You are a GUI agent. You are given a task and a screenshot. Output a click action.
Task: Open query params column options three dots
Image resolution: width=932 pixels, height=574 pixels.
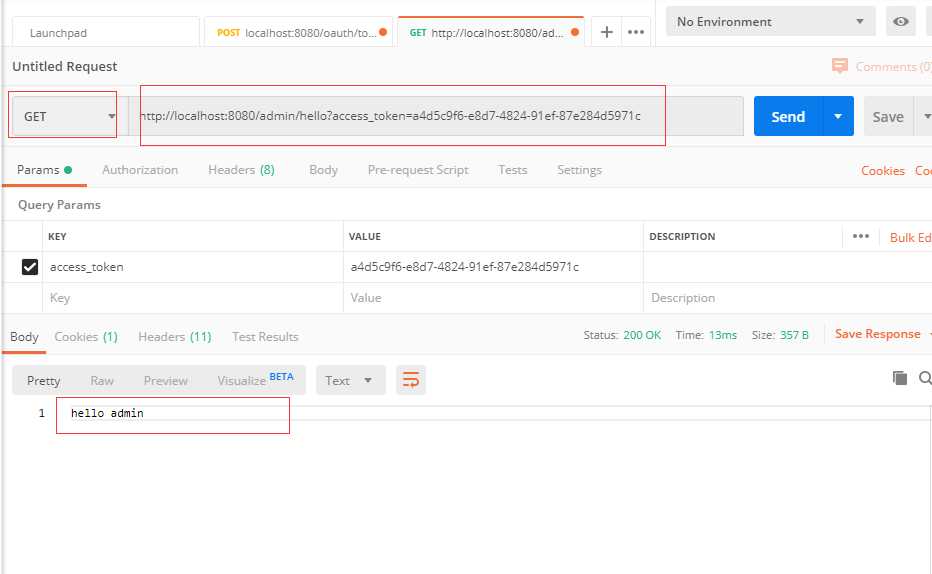(860, 236)
